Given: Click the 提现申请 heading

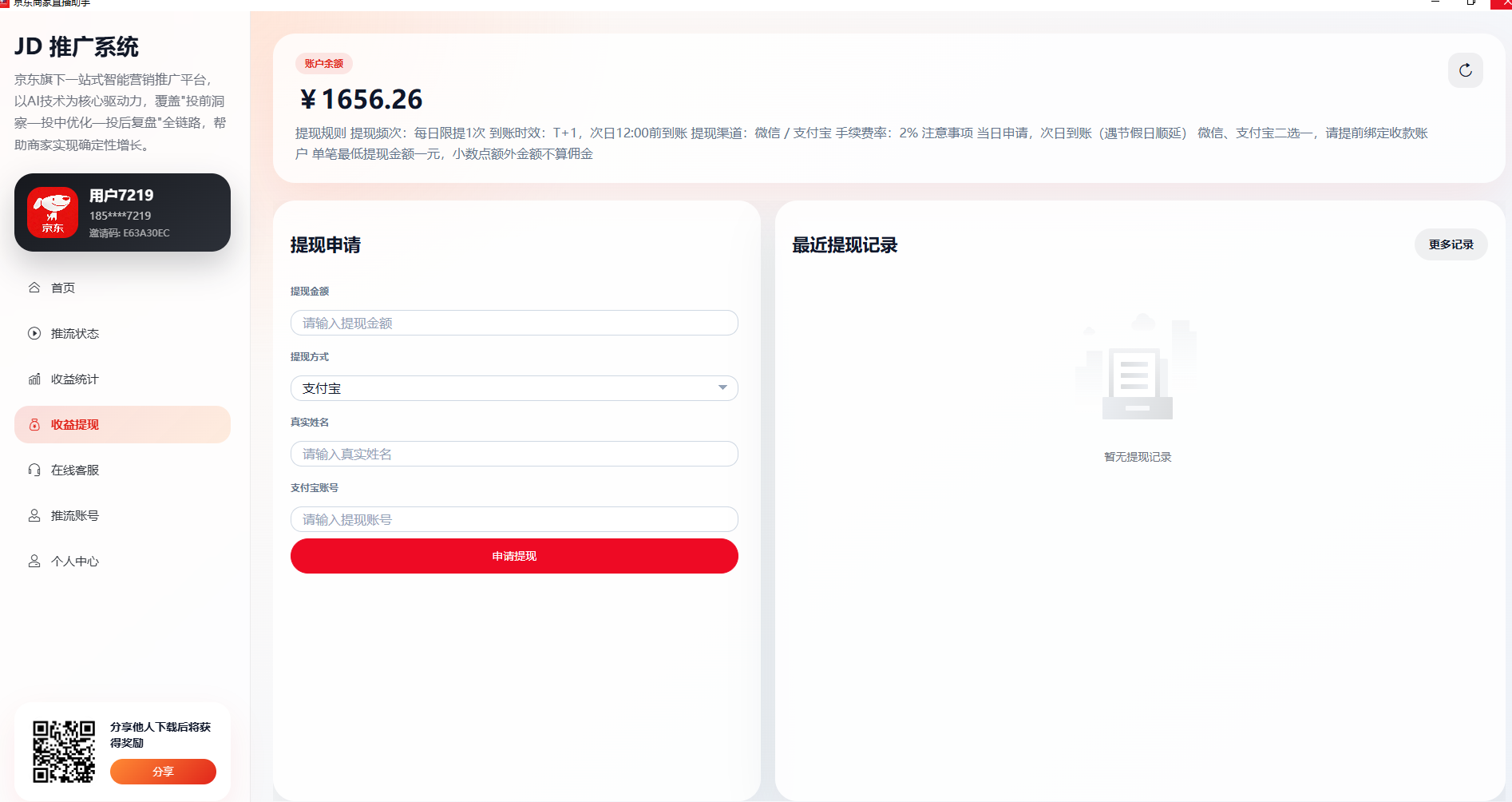Looking at the screenshot, I should tap(326, 245).
